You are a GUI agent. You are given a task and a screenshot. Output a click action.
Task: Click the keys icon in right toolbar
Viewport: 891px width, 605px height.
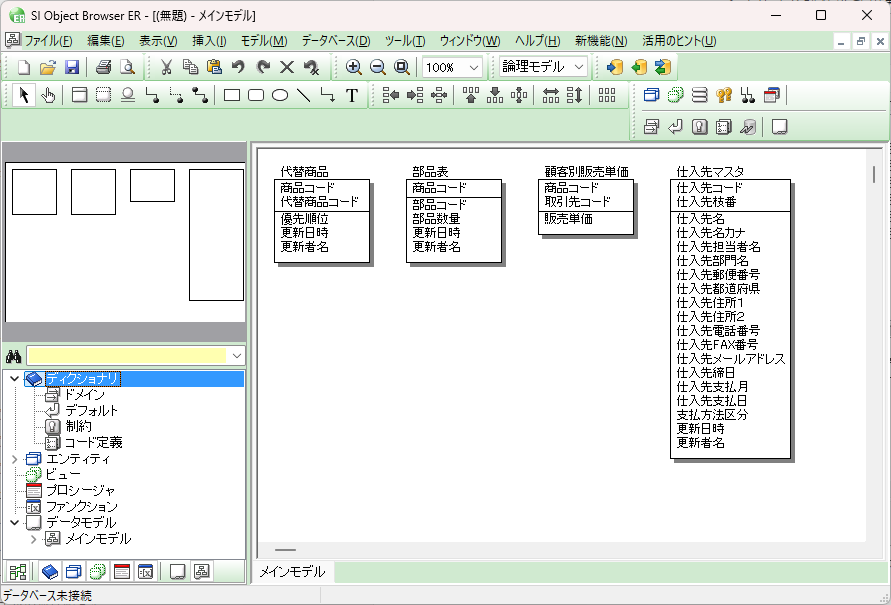pos(723,95)
